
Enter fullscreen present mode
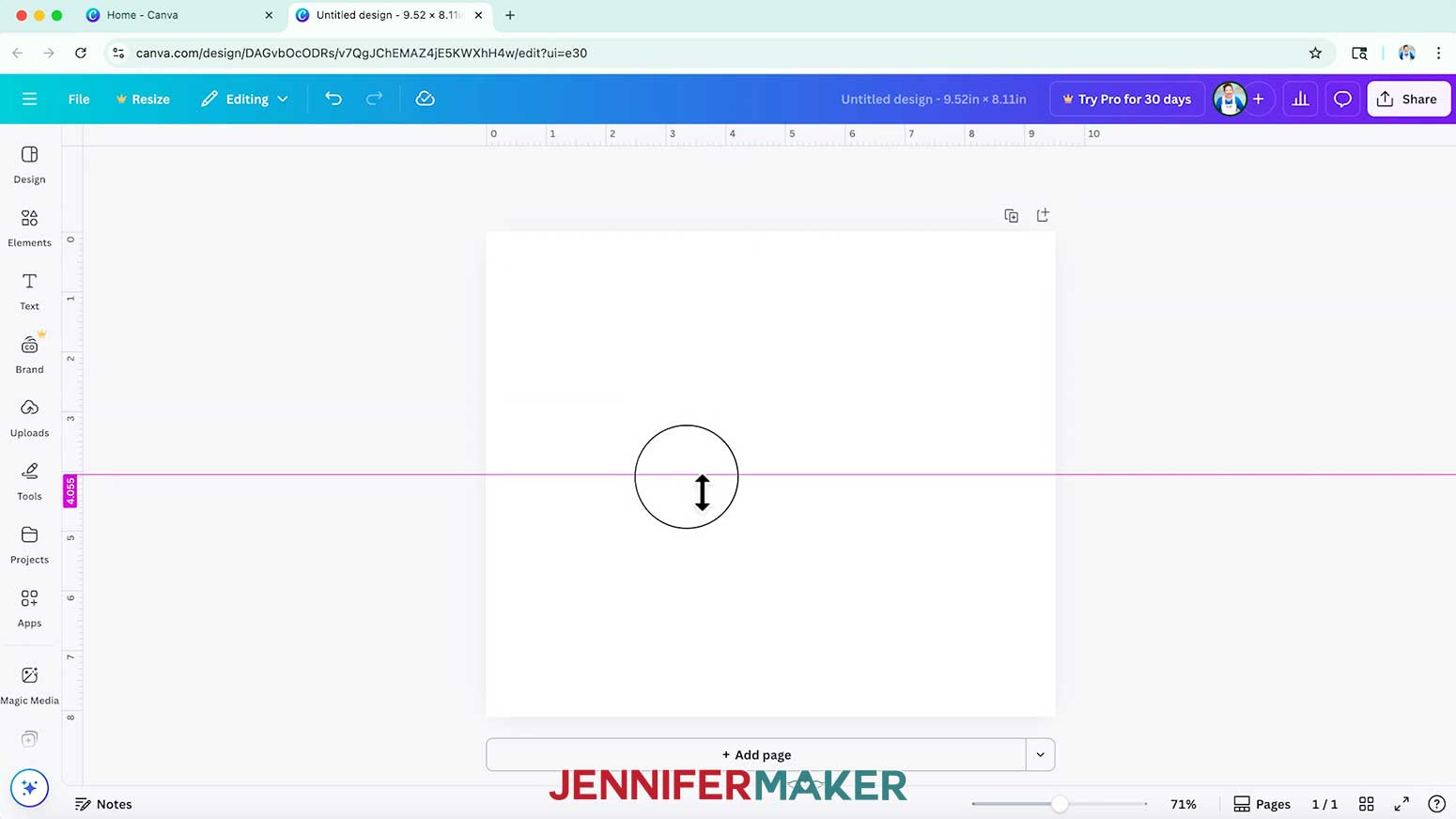click(1402, 804)
